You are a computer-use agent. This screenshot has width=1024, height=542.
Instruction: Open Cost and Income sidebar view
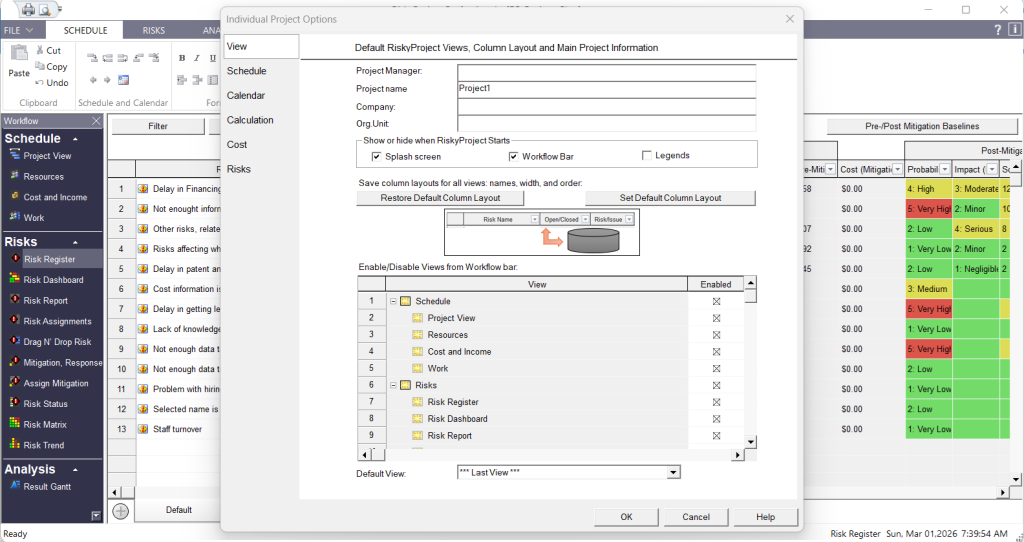55,197
